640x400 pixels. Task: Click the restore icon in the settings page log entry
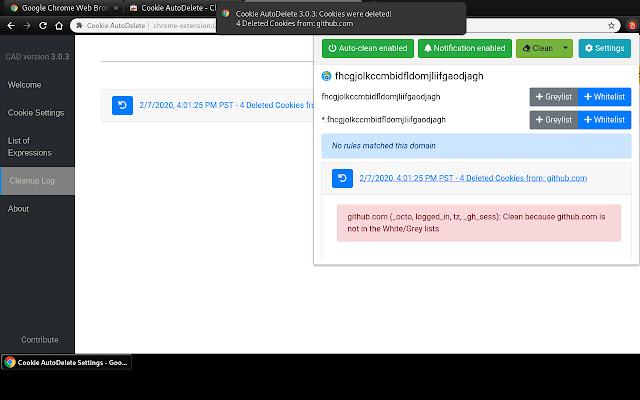coord(122,105)
